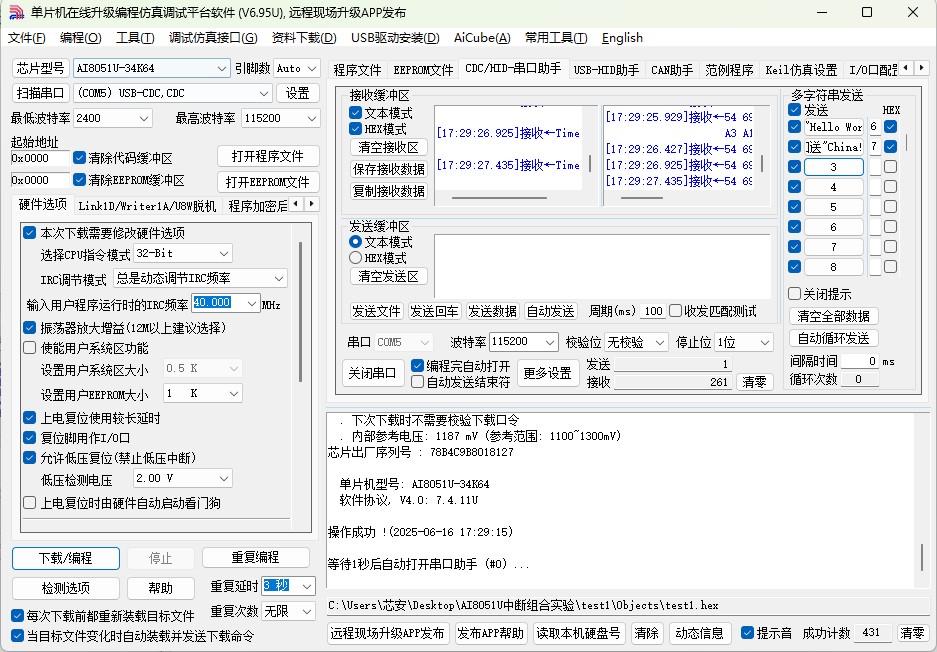Toggle 编程完自动打开 checkbox
The image size is (937, 652).
pyautogui.click(x=418, y=365)
